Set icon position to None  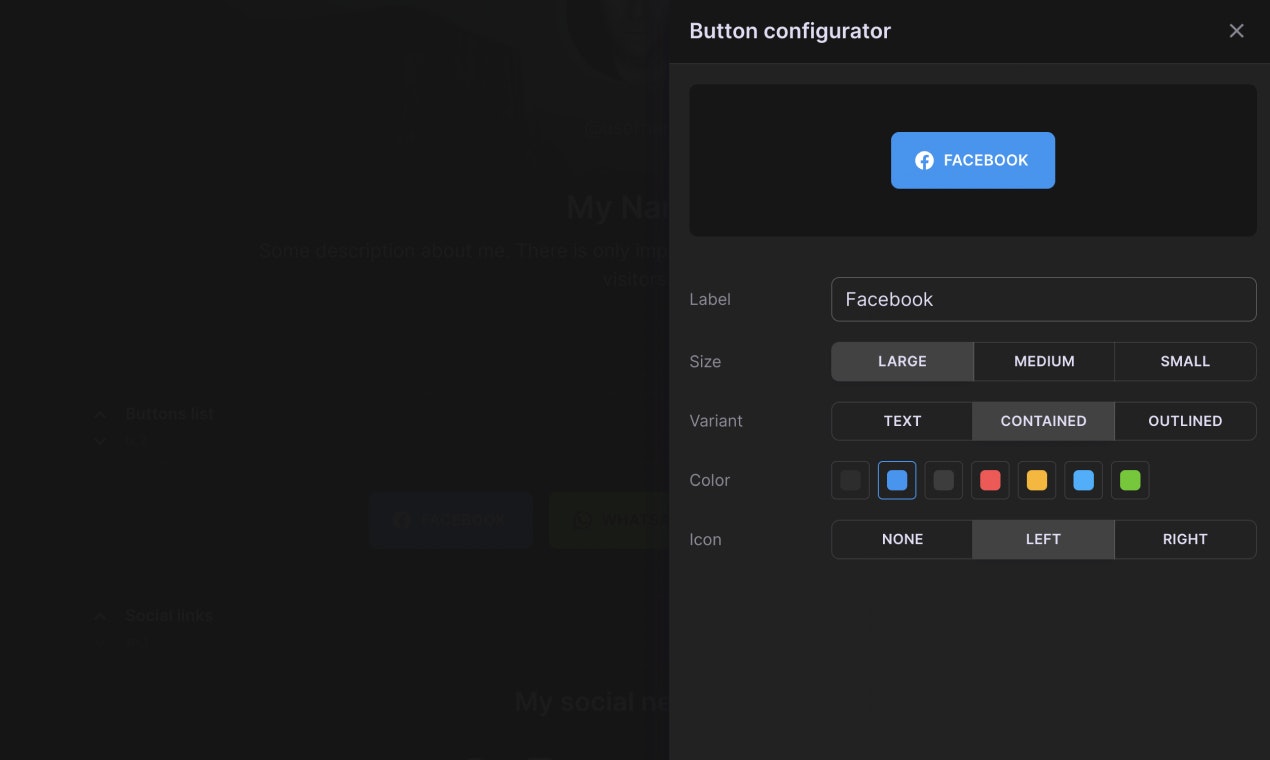click(x=902, y=539)
